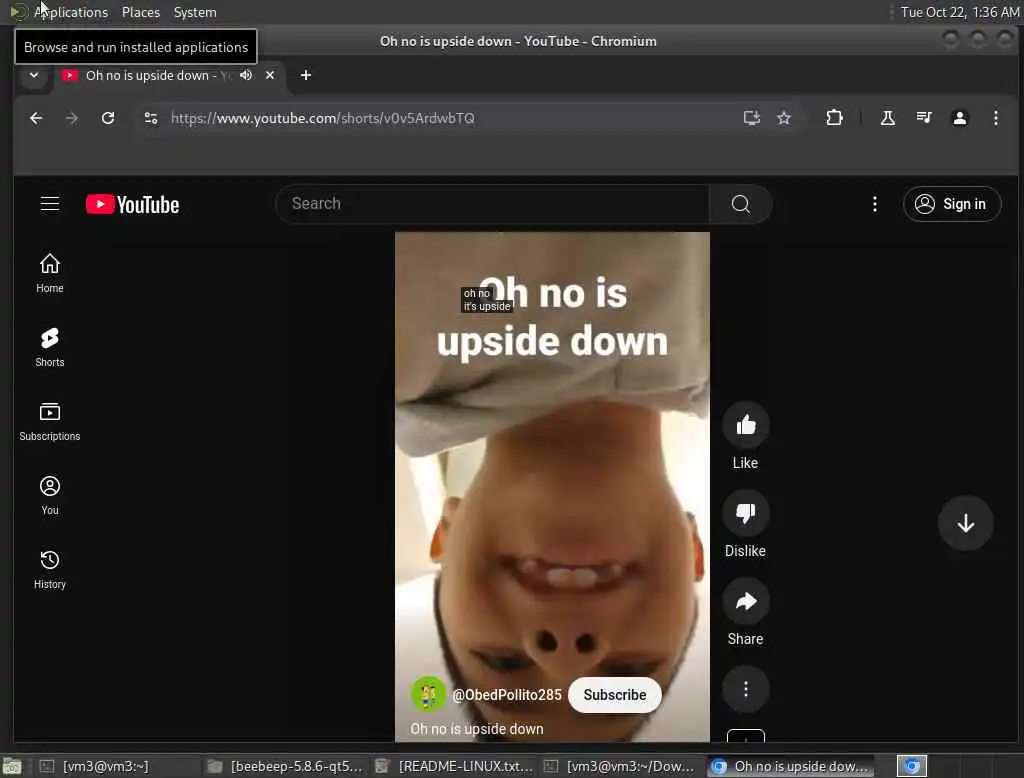Expand the tab search dropdown arrow

[x=34, y=75]
